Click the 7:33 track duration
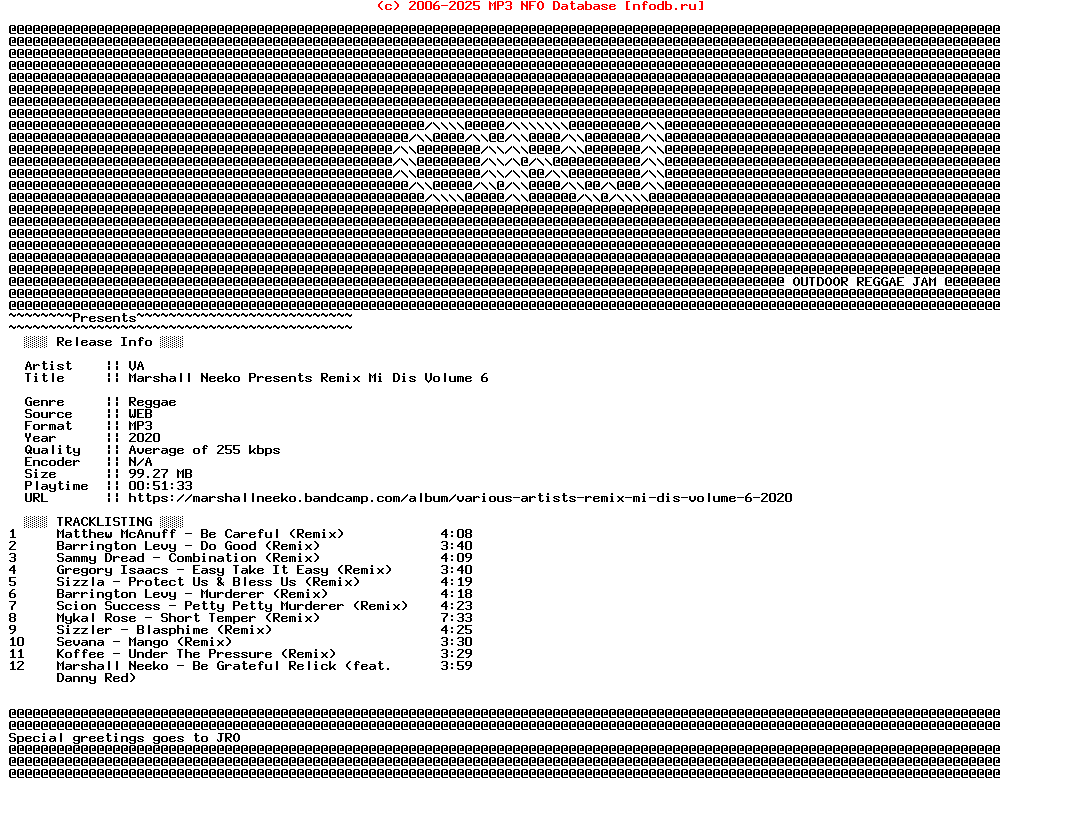Viewport: 1080px width, 840px height. click(457, 618)
